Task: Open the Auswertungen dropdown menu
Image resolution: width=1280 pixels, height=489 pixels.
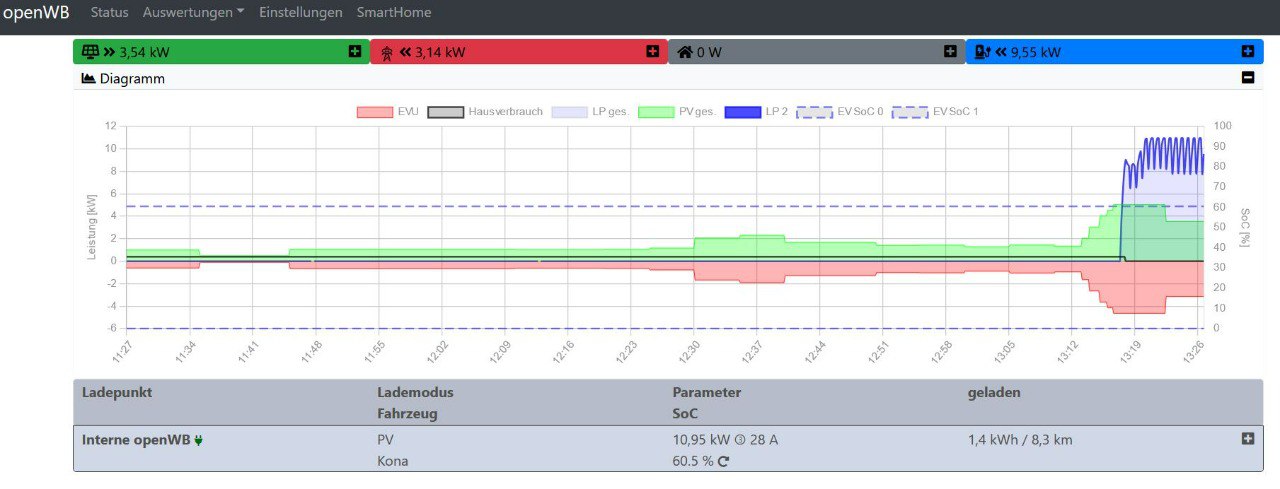Action: pos(193,13)
